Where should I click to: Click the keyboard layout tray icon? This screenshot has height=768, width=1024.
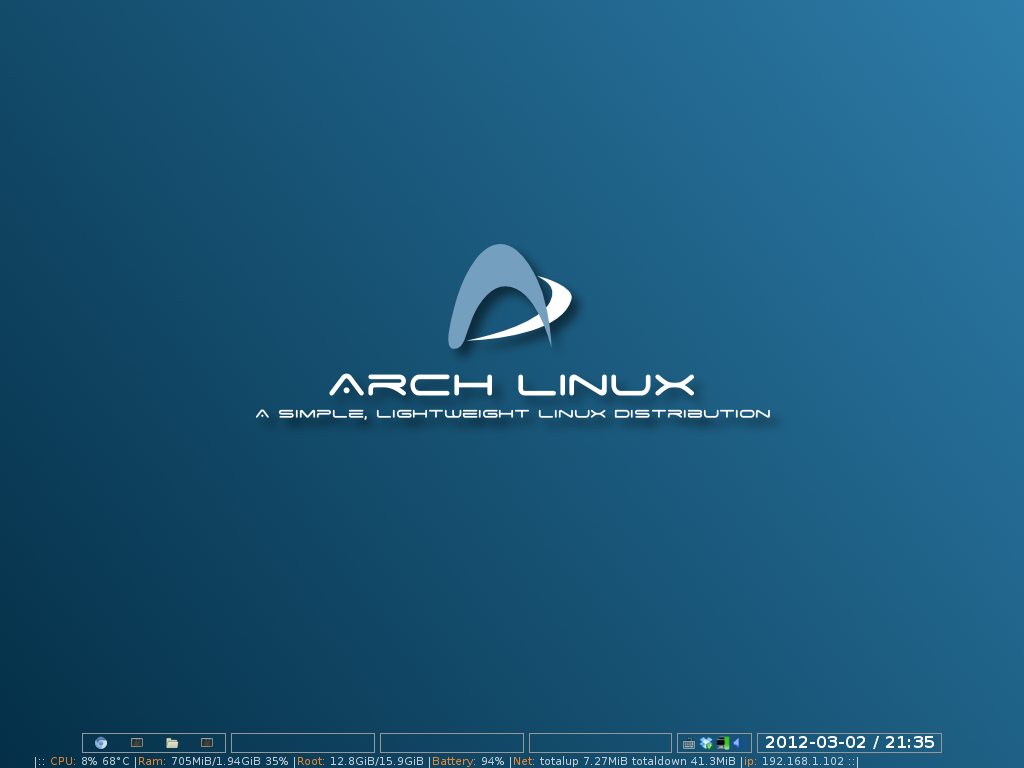point(688,743)
